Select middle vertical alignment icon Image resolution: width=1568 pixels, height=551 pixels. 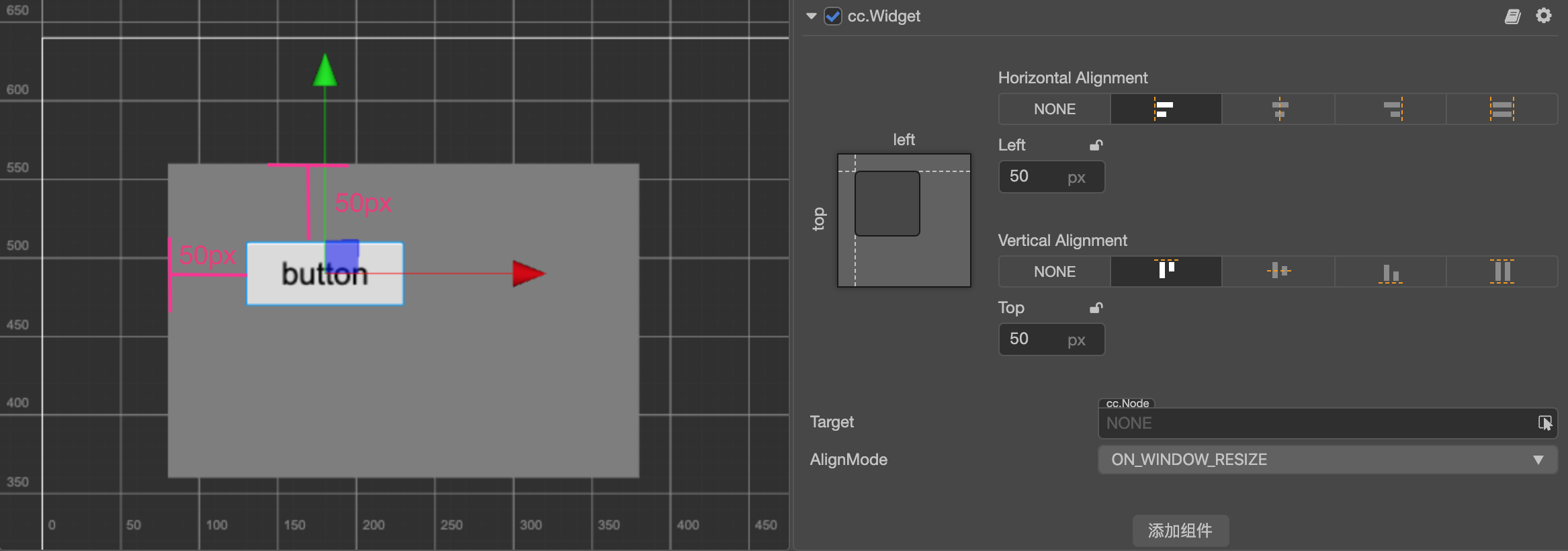tap(1278, 271)
